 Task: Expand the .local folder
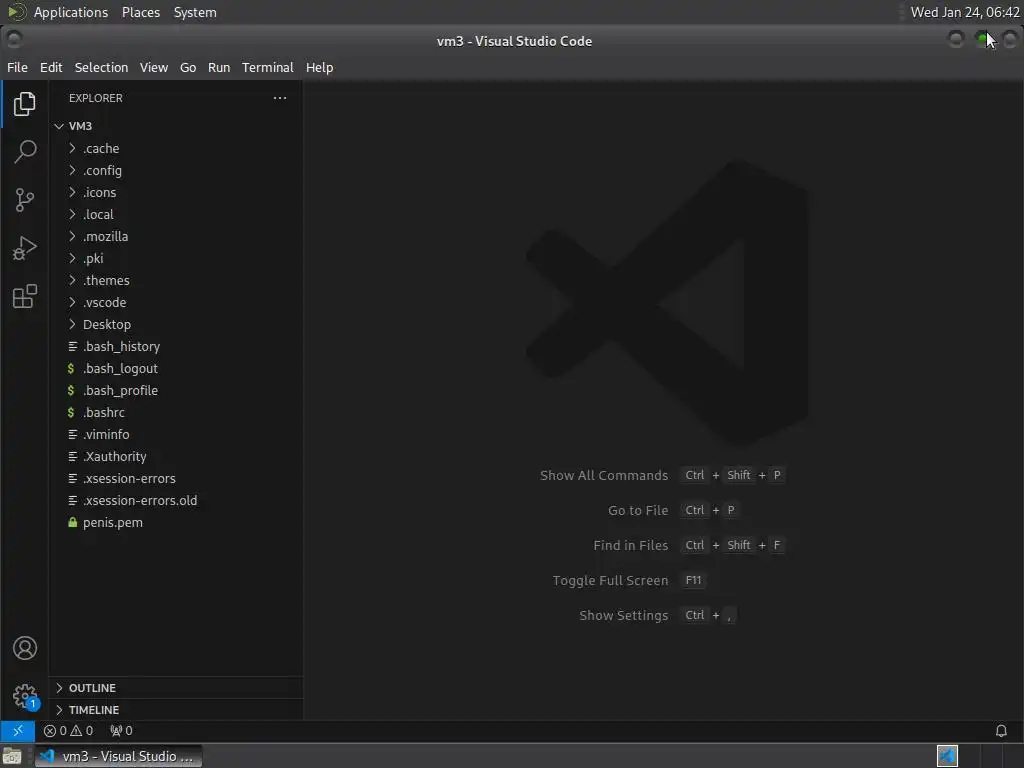175,214
